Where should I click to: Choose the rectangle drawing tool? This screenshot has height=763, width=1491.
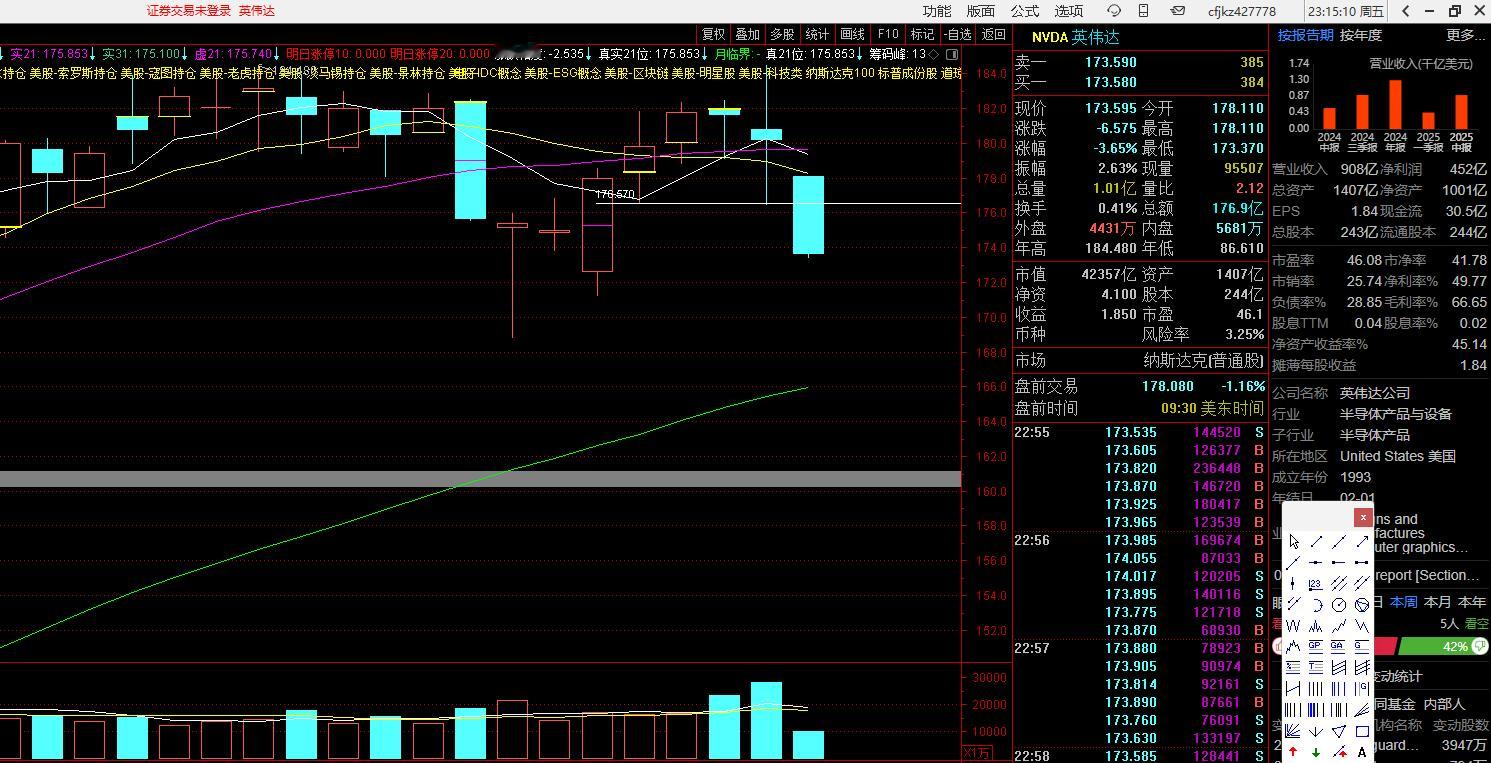1362,731
